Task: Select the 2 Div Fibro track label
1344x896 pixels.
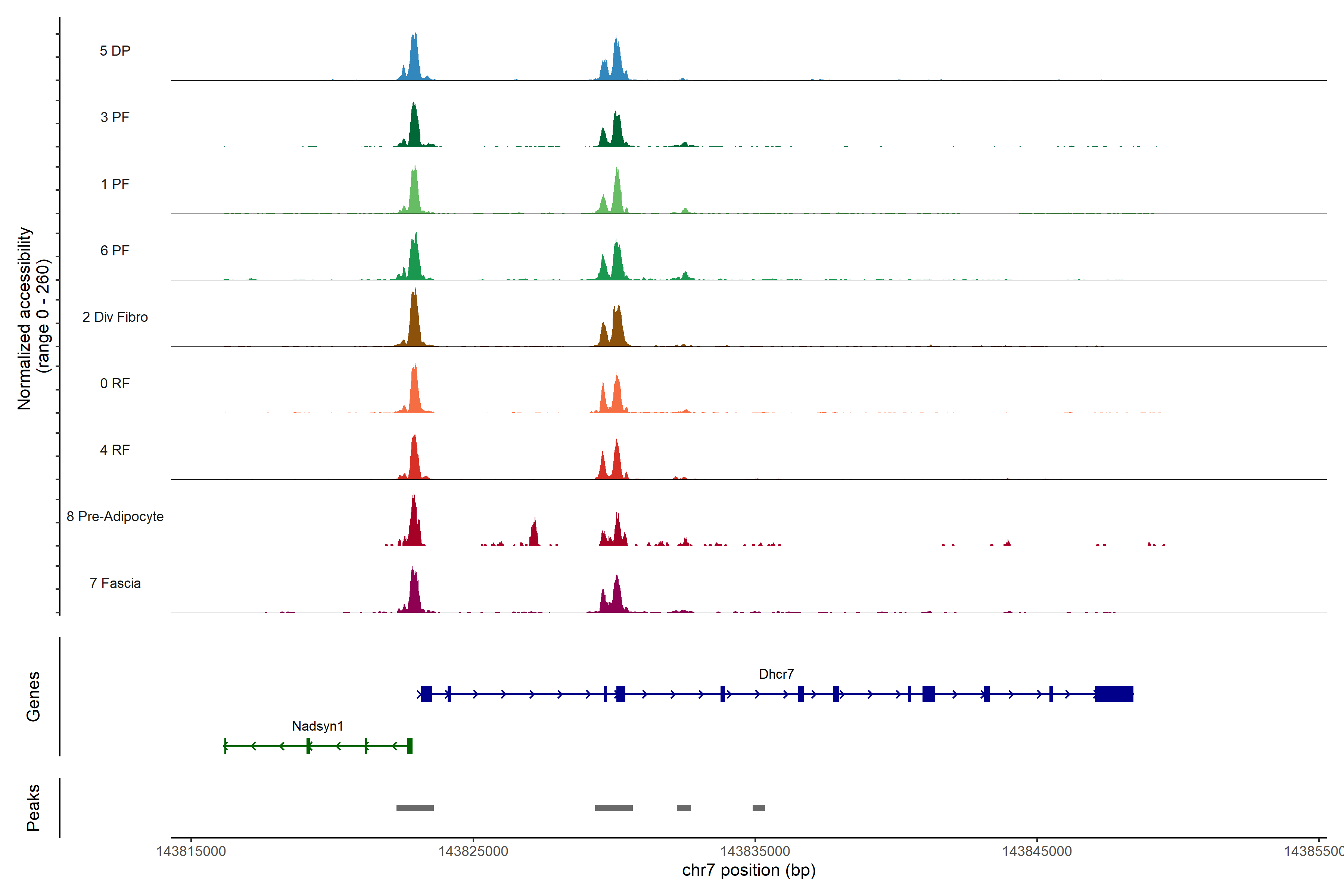Action: (x=115, y=317)
